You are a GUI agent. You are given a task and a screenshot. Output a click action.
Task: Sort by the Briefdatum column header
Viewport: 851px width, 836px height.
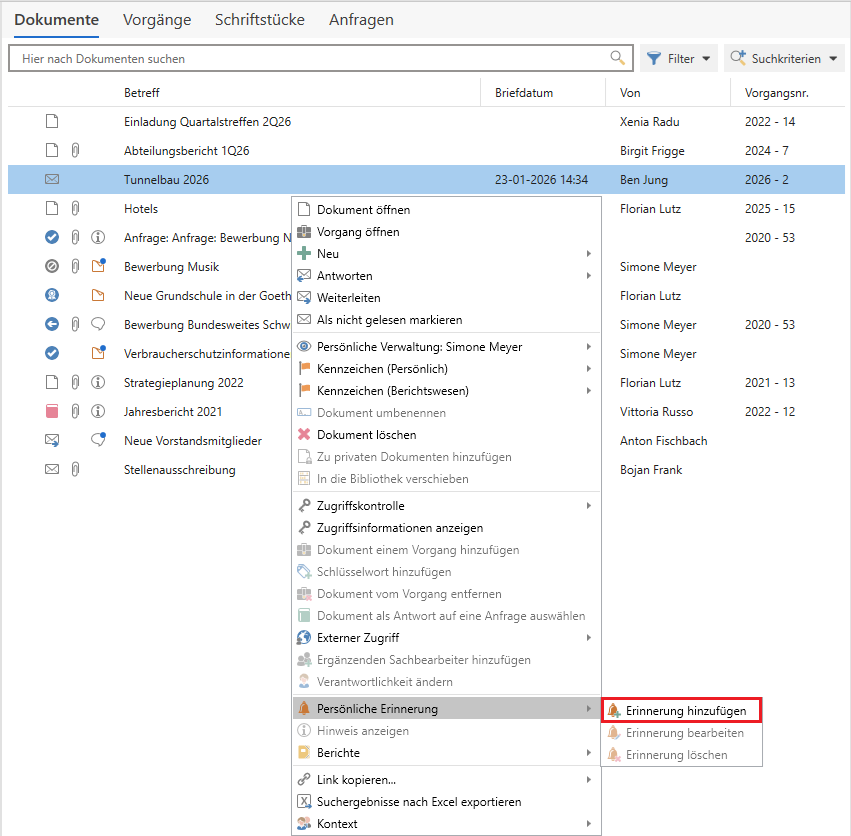524,93
